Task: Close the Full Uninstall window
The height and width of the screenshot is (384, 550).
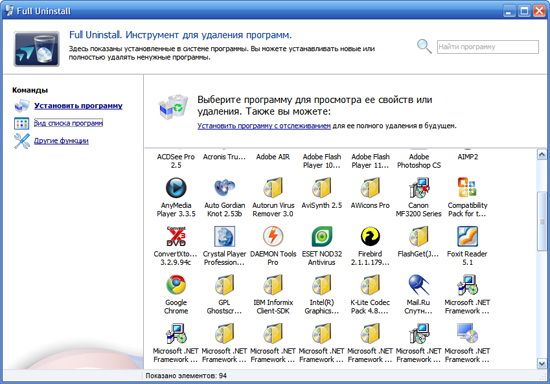Action: click(539, 11)
